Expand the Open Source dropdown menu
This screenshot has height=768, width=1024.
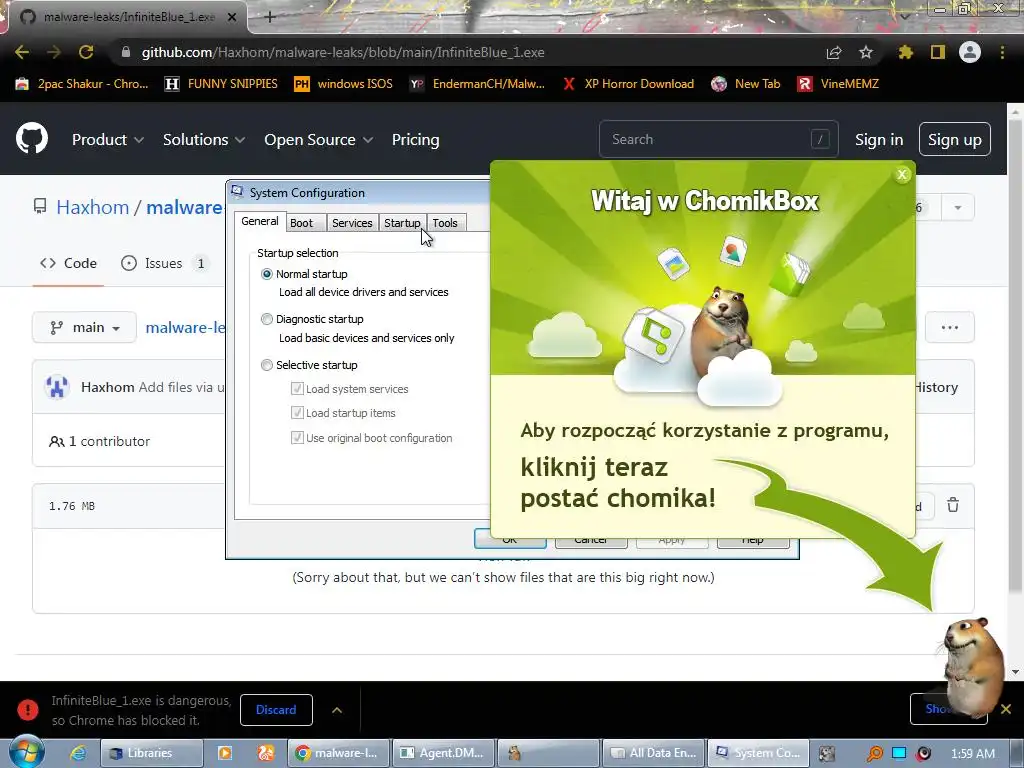[x=319, y=139]
